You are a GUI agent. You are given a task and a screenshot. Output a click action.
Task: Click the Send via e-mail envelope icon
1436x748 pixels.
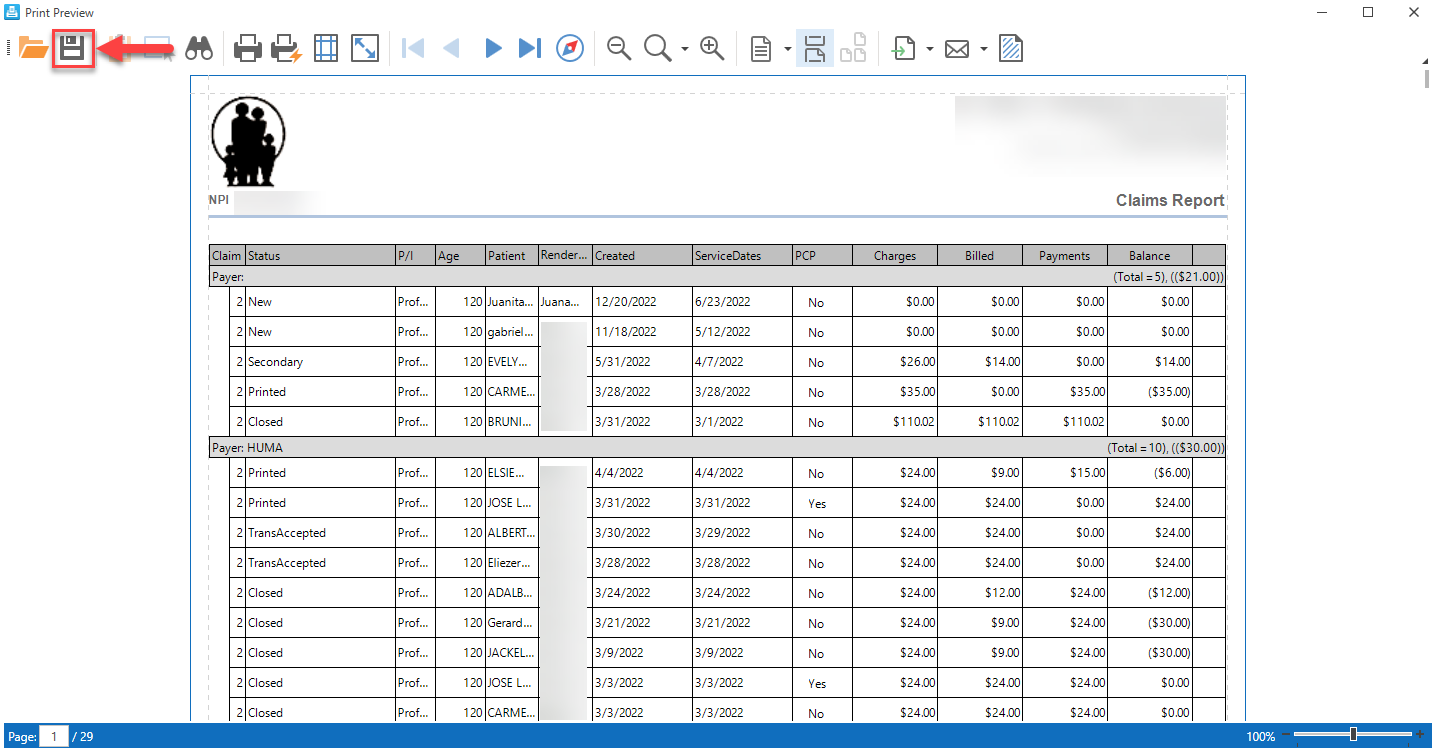click(x=957, y=48)
